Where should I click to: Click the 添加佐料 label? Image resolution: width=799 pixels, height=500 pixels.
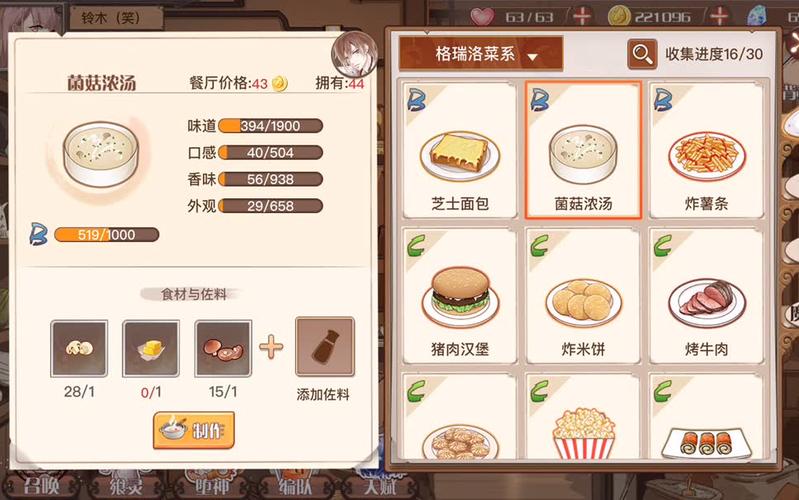coord(323,394)
